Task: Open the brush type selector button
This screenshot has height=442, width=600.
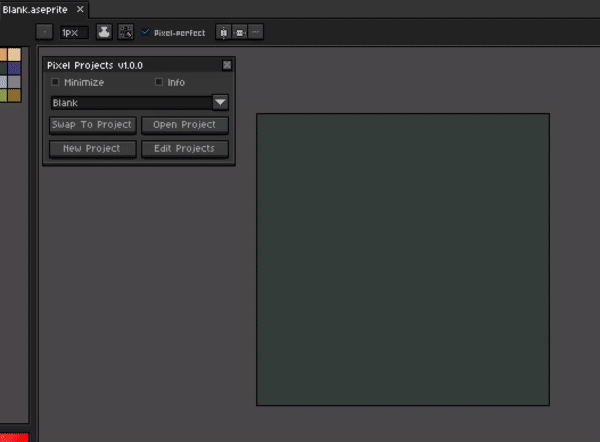Action: (44, 33)
